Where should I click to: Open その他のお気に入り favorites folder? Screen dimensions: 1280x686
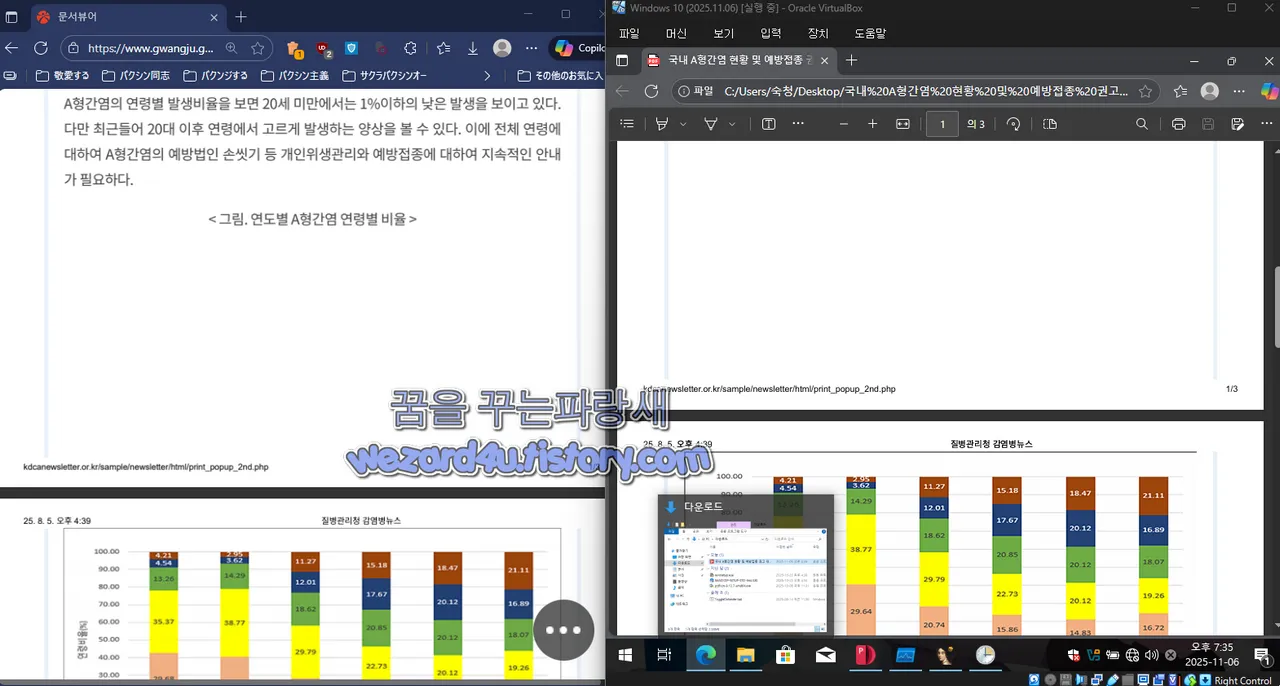560,75
